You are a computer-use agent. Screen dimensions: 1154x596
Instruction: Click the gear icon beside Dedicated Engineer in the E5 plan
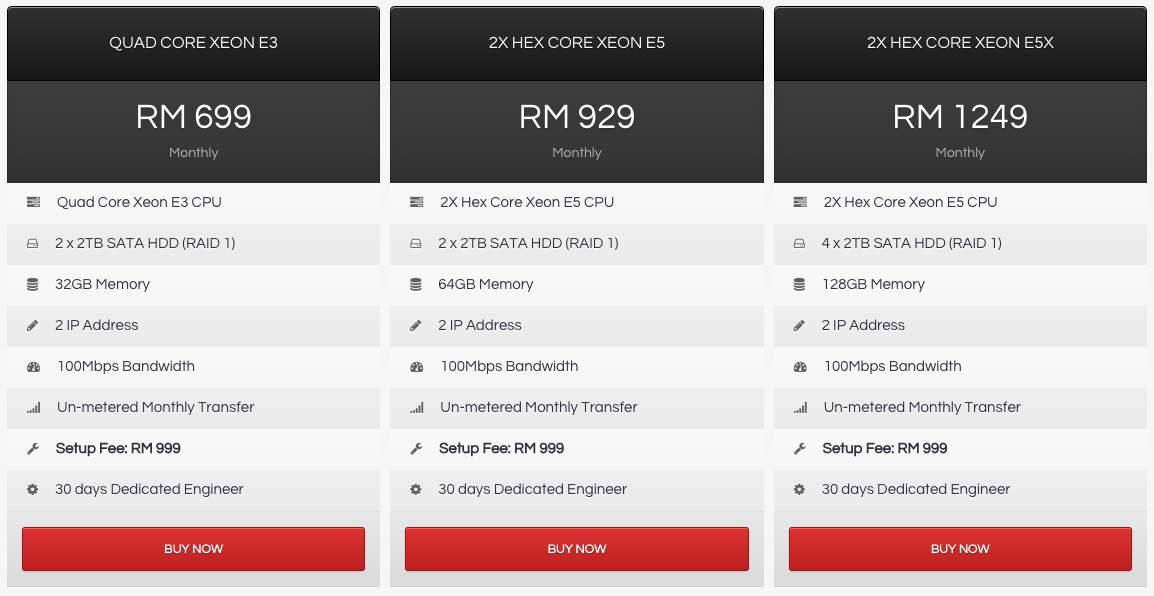pyautogui.click(x=416, y=489)
